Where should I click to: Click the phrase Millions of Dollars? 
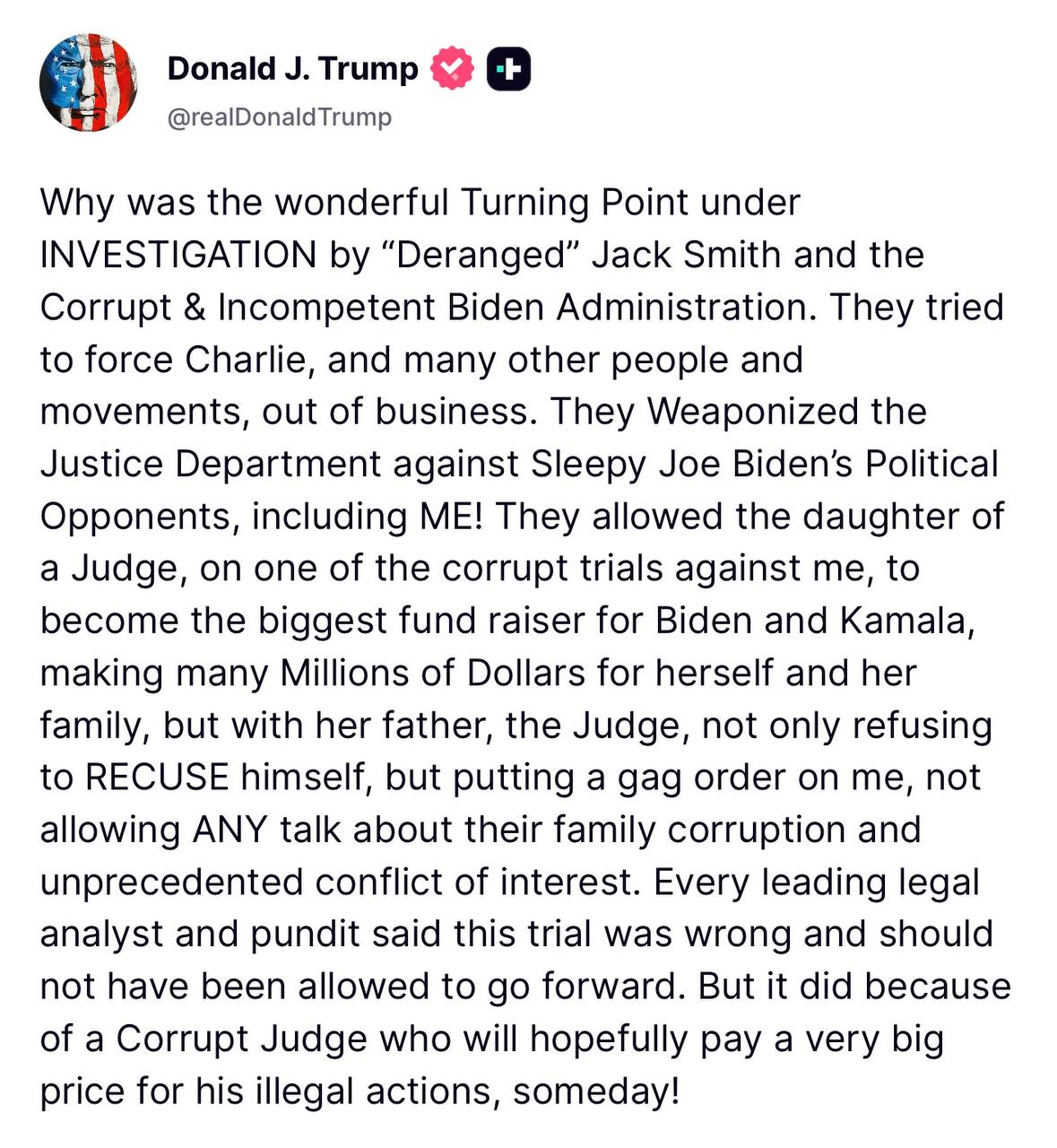coord(433,673)
